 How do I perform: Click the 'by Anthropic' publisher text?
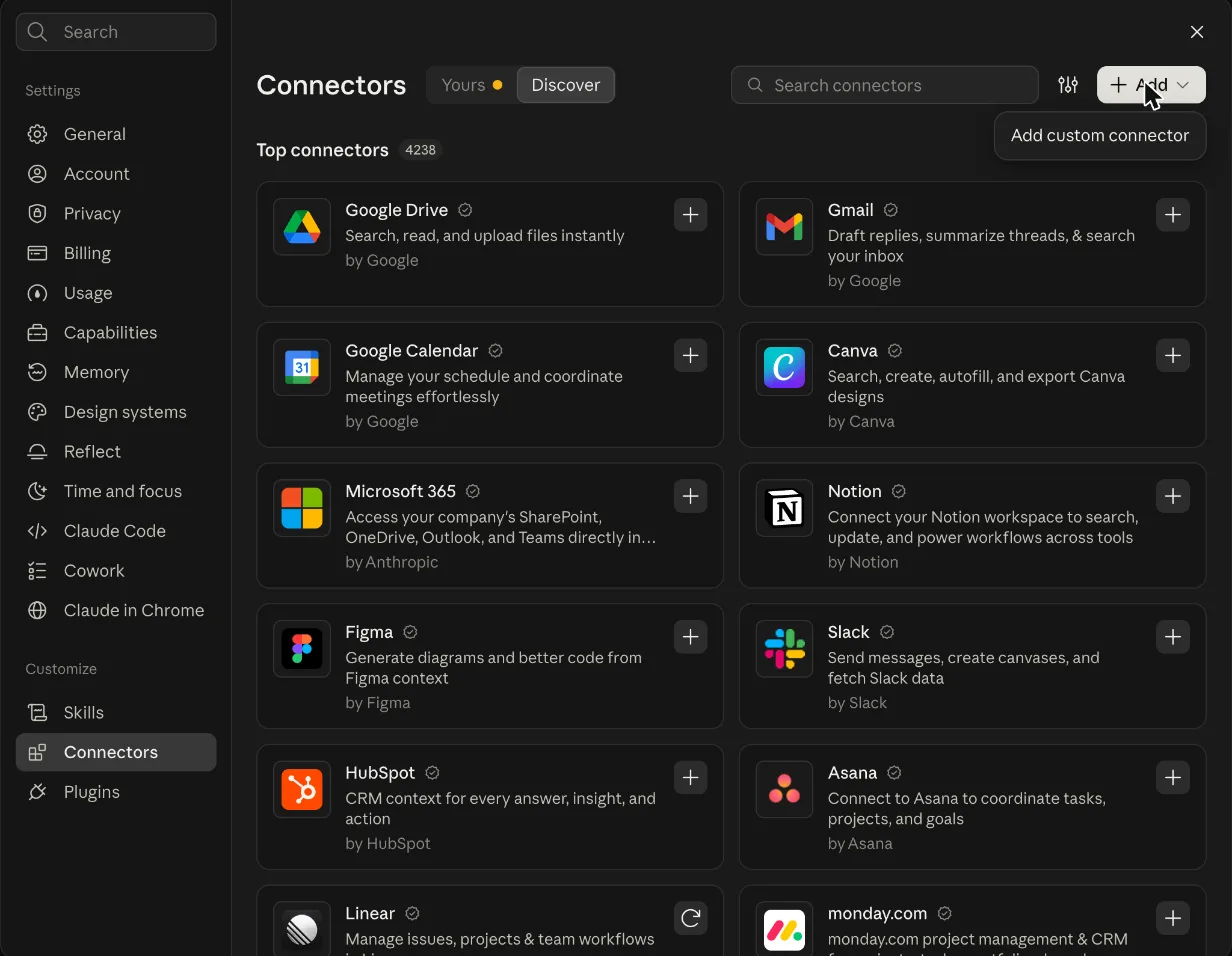click(x=392, y=562)
